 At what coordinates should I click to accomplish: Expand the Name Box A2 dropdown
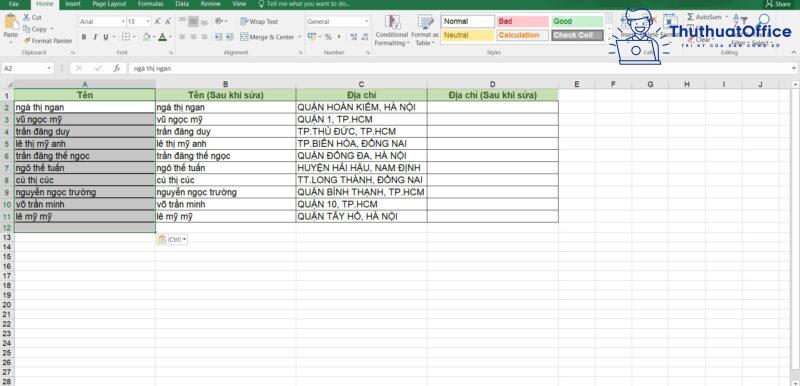click(49, 68)
